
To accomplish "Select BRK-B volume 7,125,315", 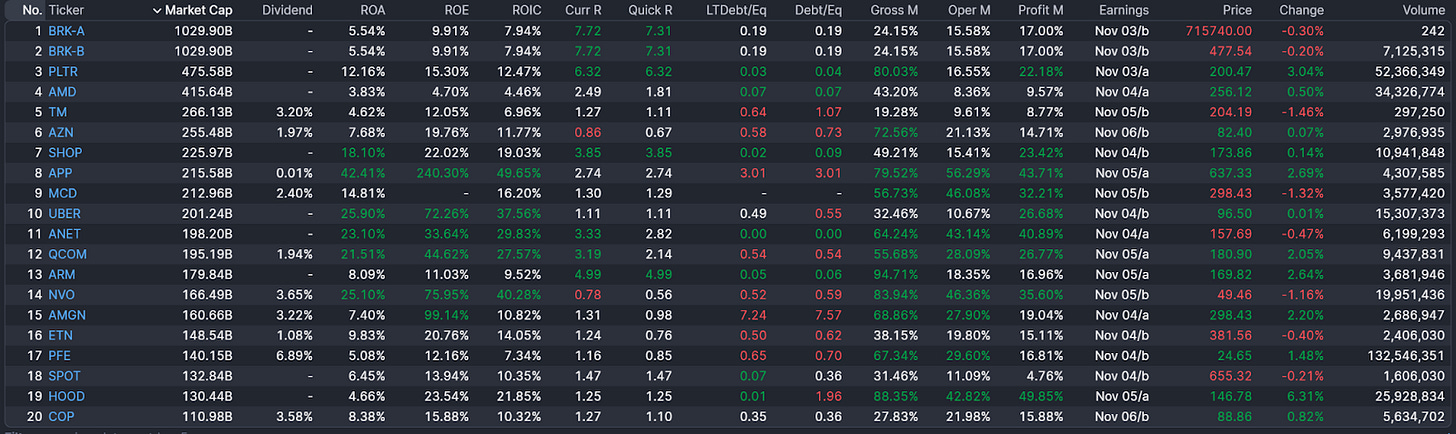I will pos(1415,51).
